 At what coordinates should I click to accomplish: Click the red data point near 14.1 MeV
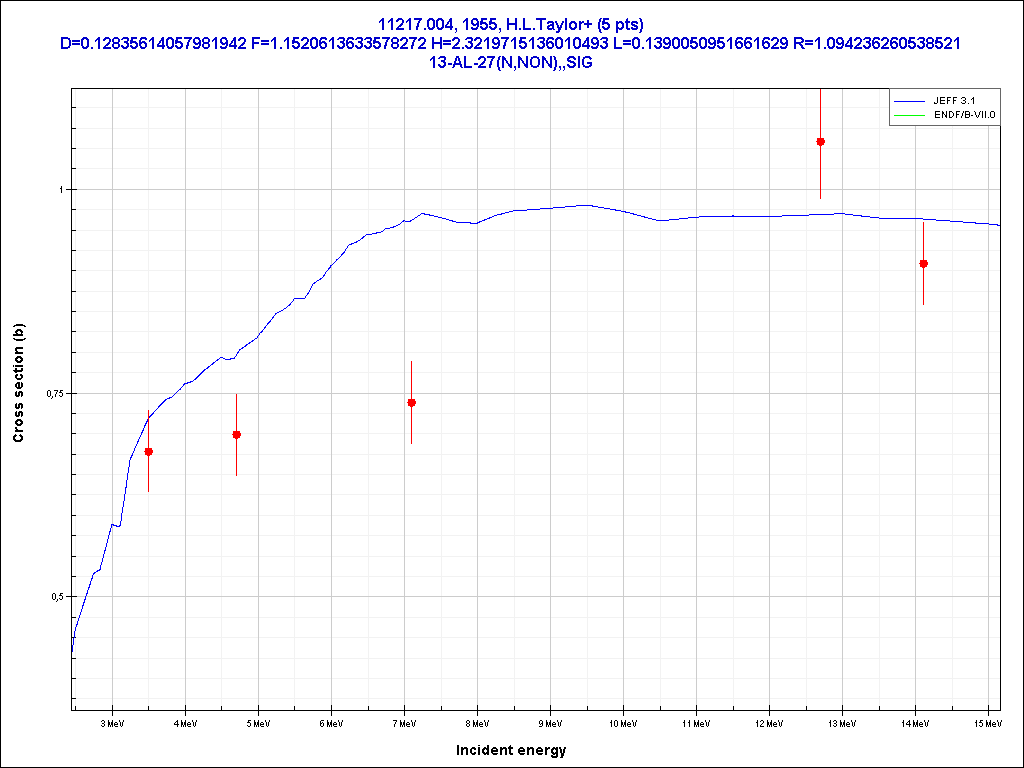923,264
